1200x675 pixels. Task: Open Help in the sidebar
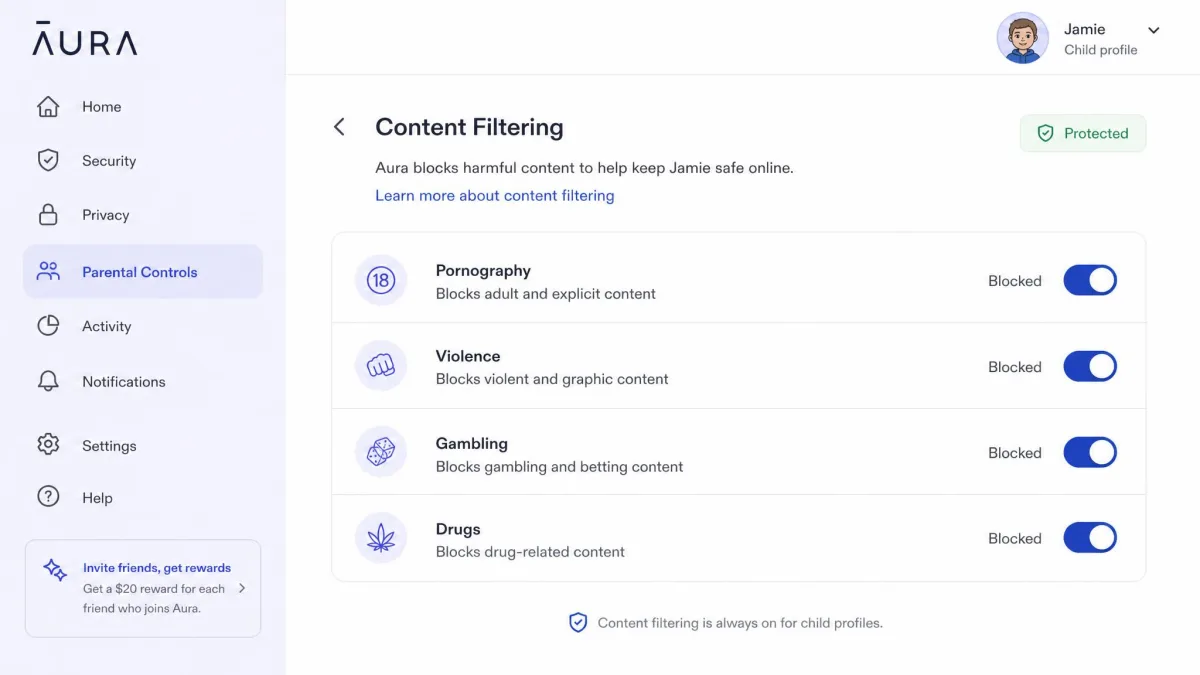point(143,497)
